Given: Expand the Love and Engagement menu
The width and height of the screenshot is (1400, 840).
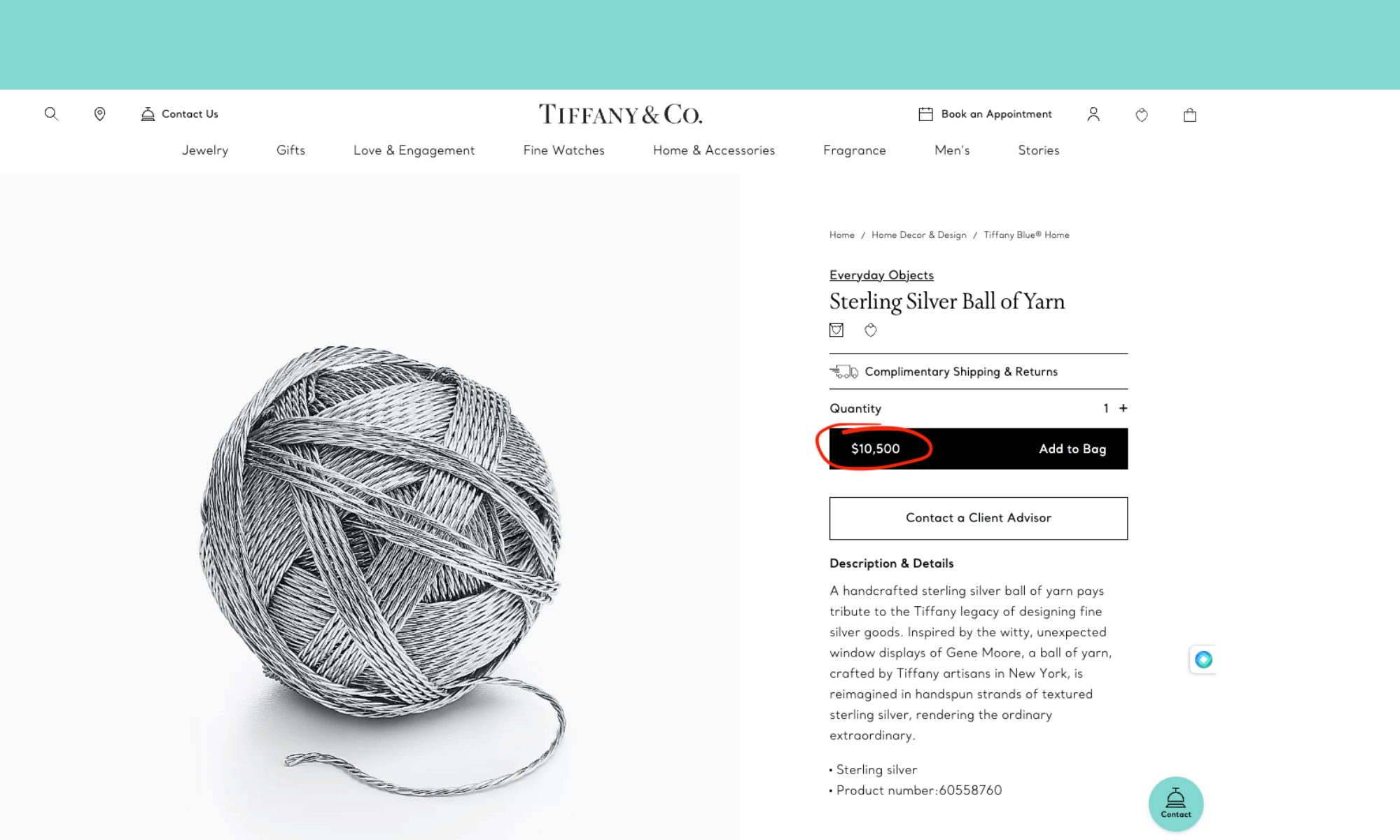Looking at the screenshot, I should [x=414, y=150].
